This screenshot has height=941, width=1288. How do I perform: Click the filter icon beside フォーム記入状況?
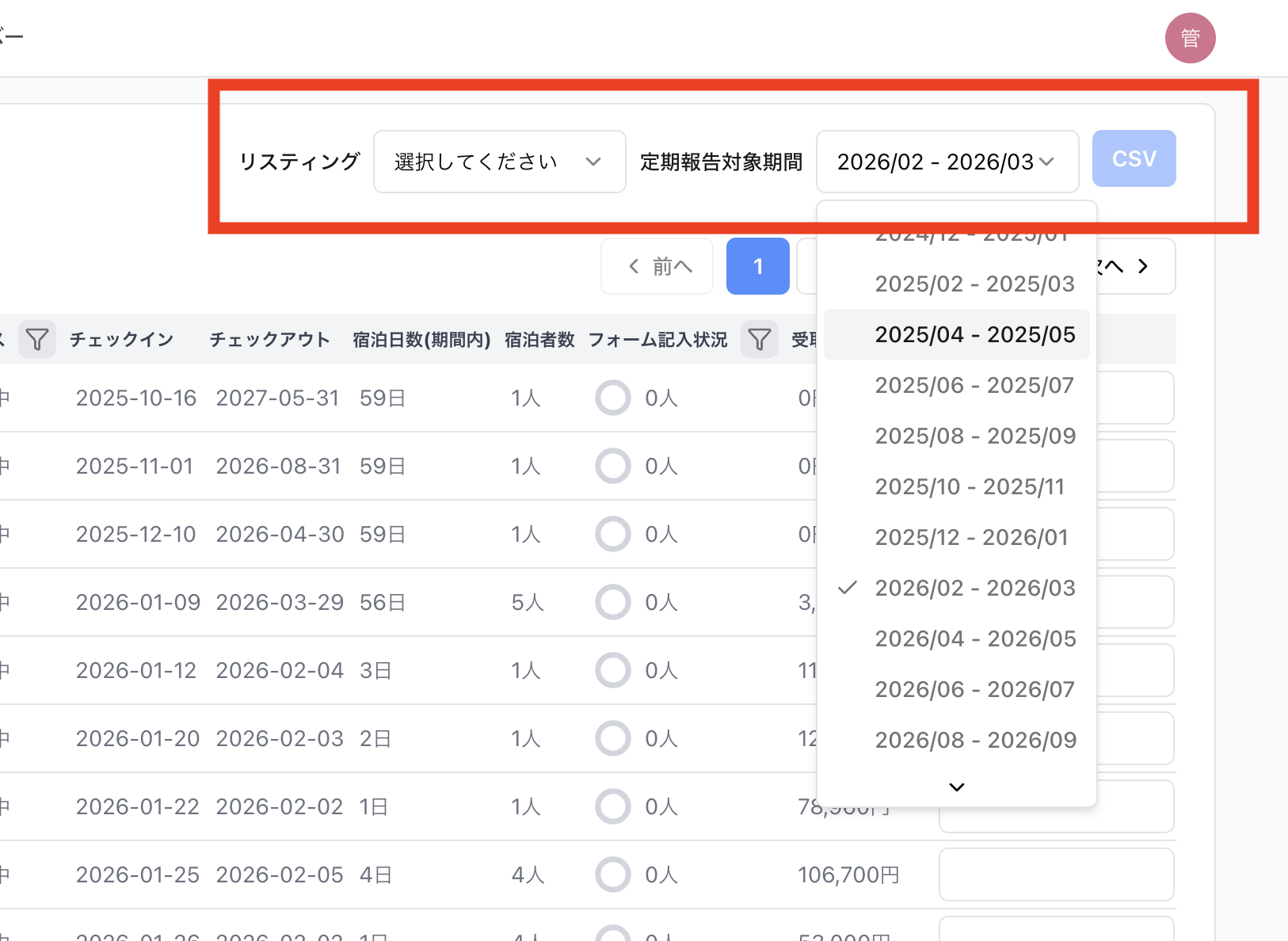760,339
